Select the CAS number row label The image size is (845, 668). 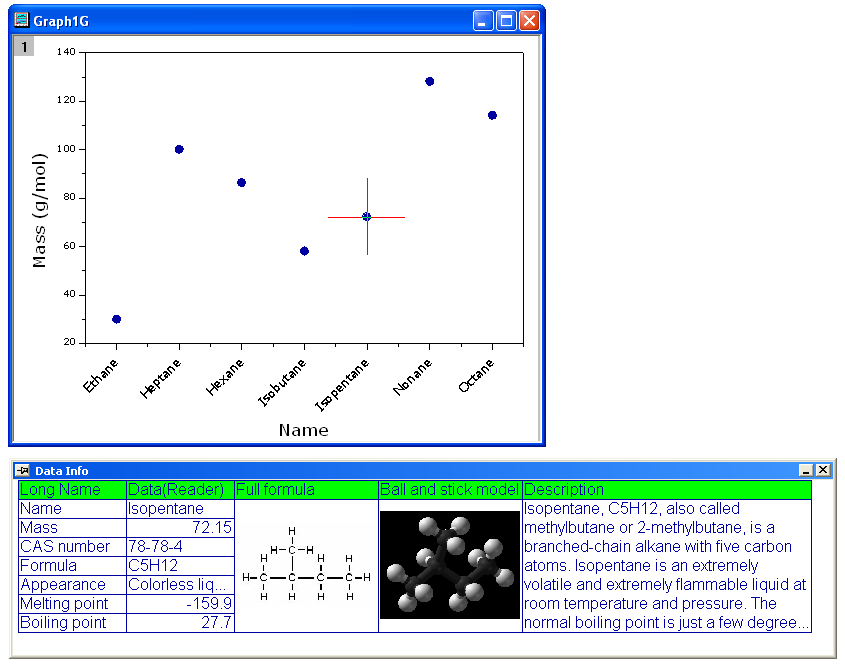pos(72,547)
